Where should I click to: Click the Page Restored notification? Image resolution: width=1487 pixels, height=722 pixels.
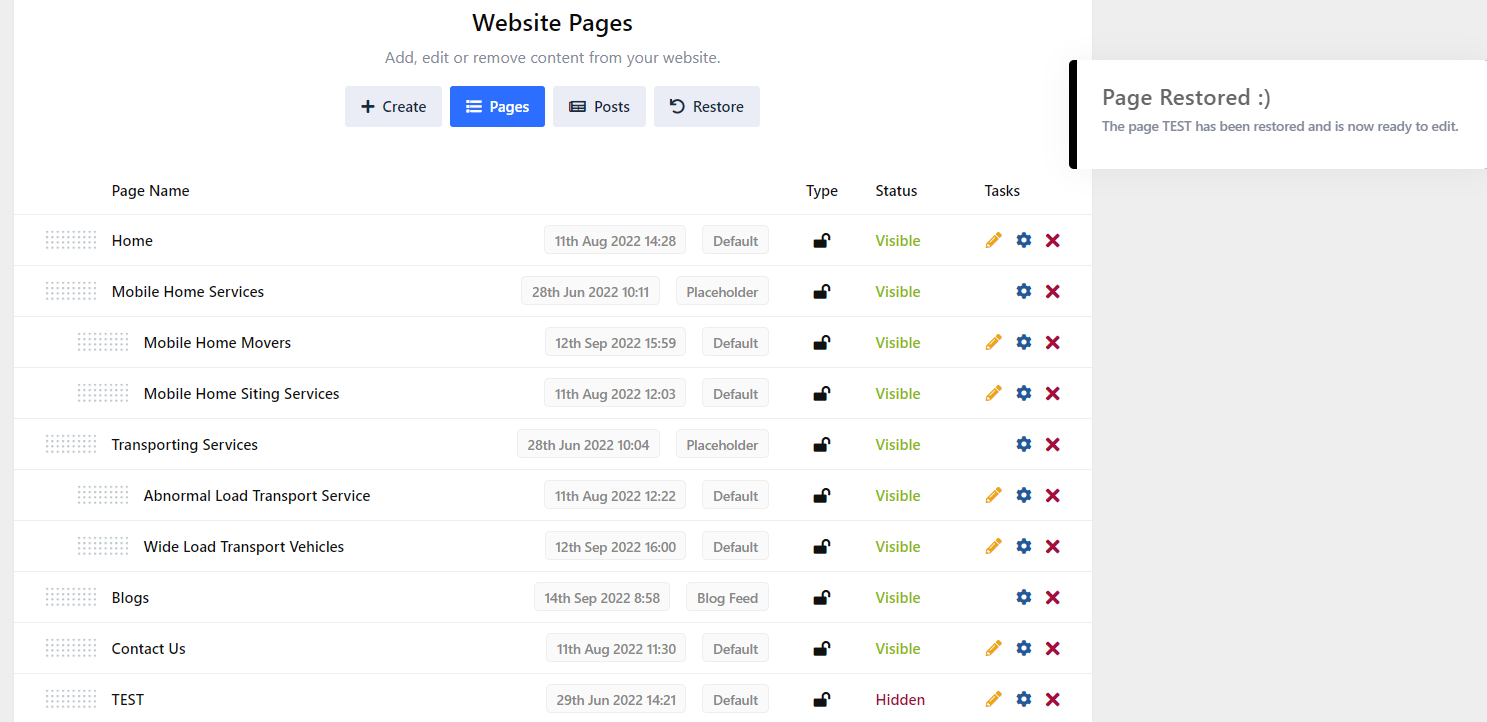[x=1278, y=114]
